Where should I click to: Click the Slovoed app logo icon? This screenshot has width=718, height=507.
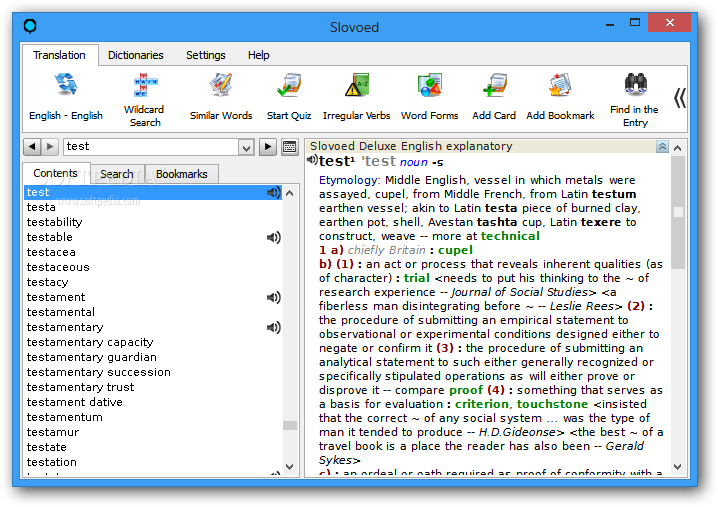(30, 26)
